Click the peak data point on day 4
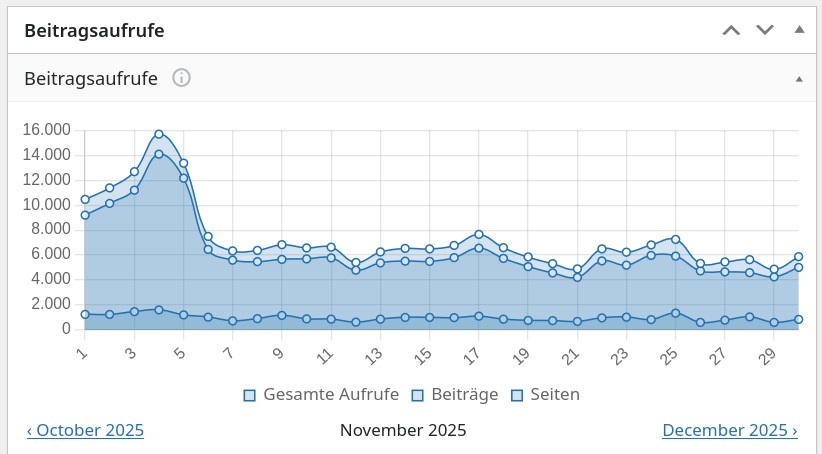Image resolution: width=822 pixels, height=454 pixels. point(159,134)
